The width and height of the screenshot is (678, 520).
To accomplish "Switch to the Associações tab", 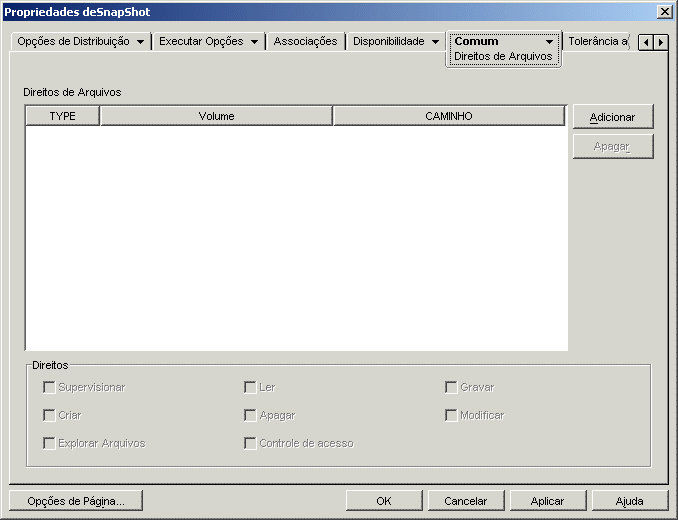I will click(305, 41).
